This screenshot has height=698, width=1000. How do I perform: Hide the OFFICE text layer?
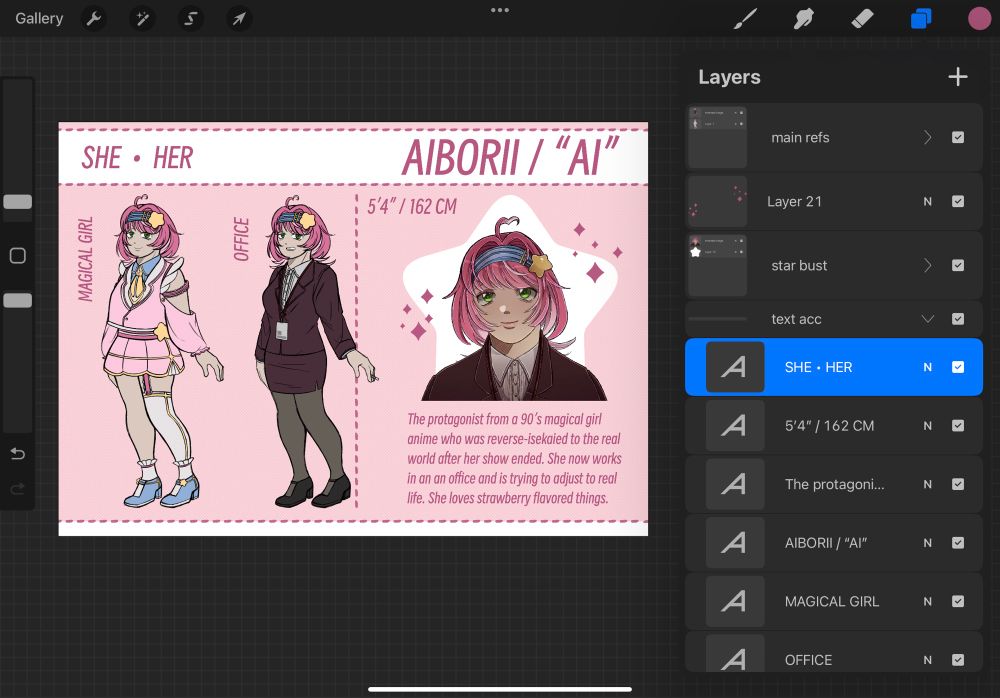tap(958, 660)
